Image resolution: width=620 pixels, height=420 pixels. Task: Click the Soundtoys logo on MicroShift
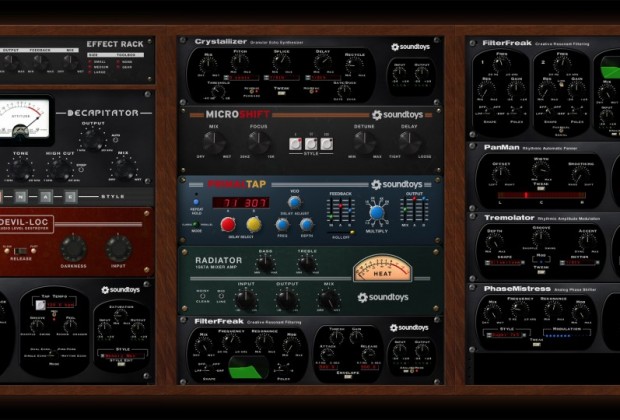pos(397,115)
